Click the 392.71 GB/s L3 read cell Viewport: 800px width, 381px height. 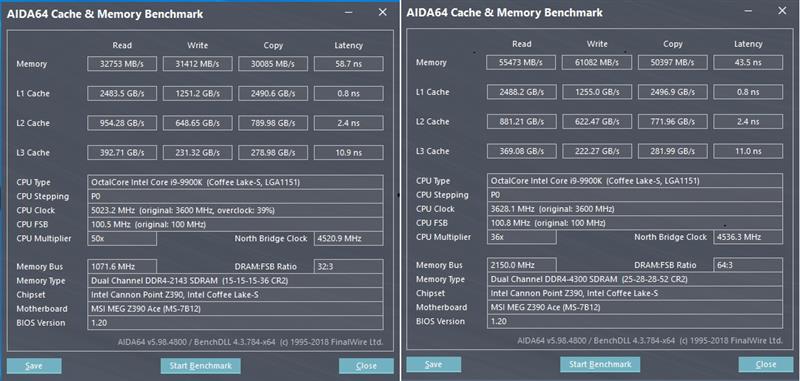click(122, 153)
